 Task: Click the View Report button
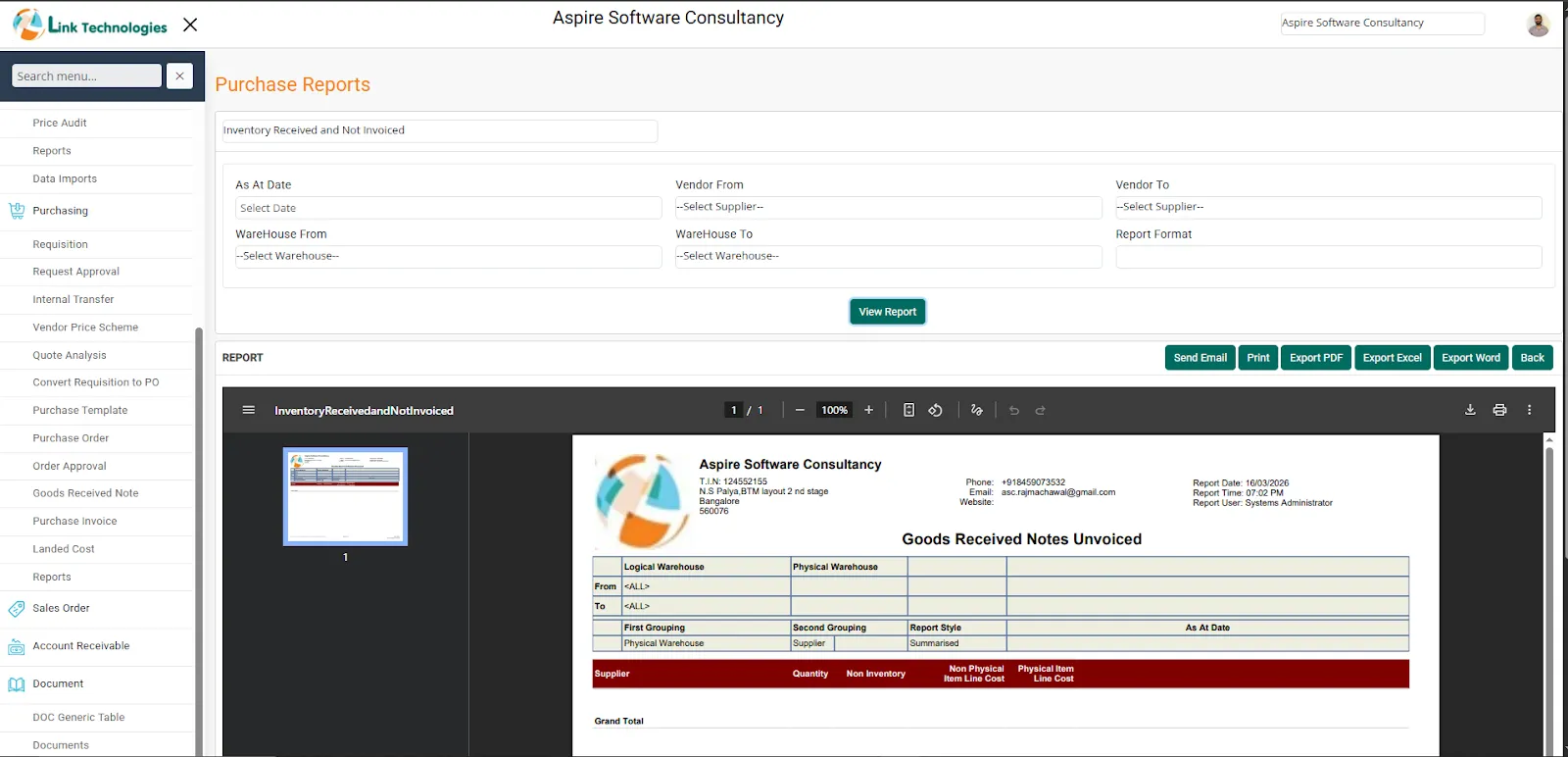887,312
